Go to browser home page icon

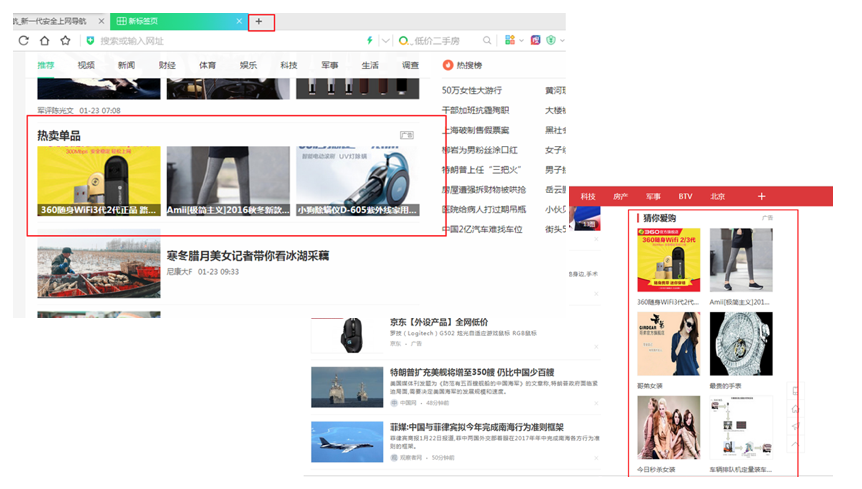pyautogui.click(x=44, y=41)
